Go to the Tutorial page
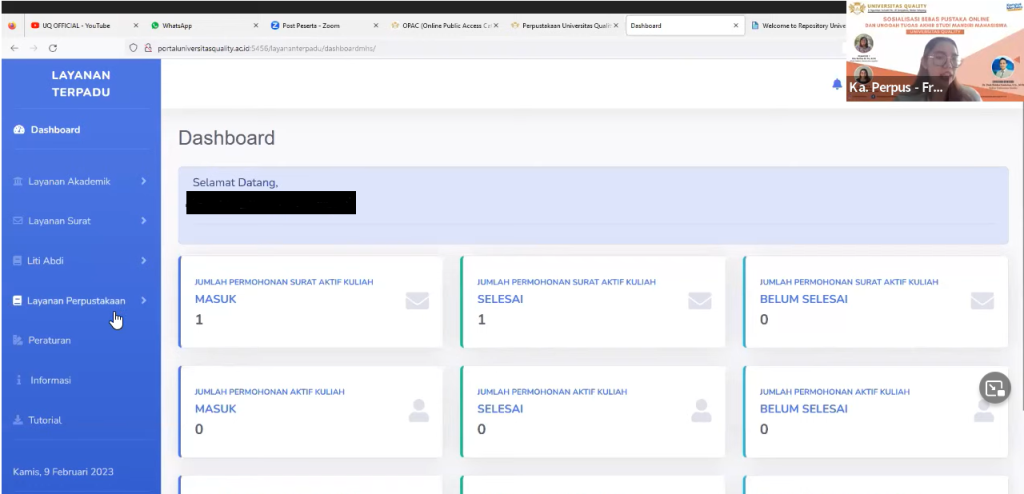 coord(45,421)
